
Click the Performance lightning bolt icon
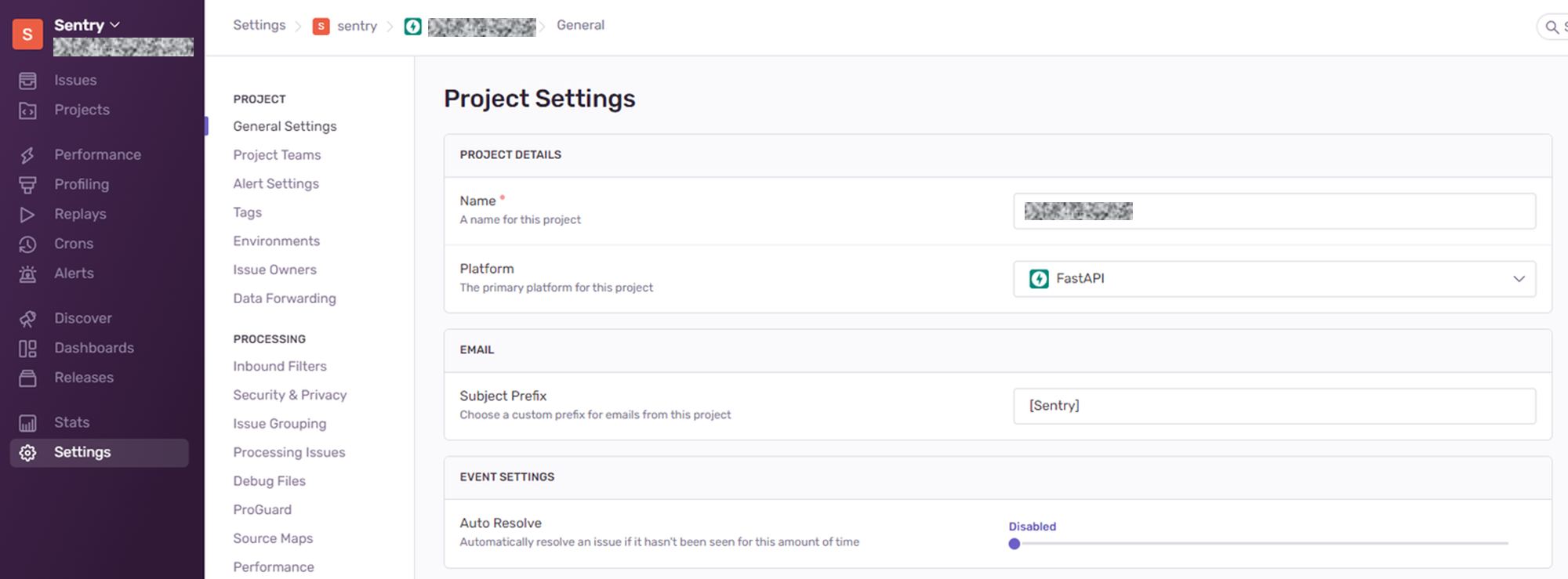tap(27, 155)
